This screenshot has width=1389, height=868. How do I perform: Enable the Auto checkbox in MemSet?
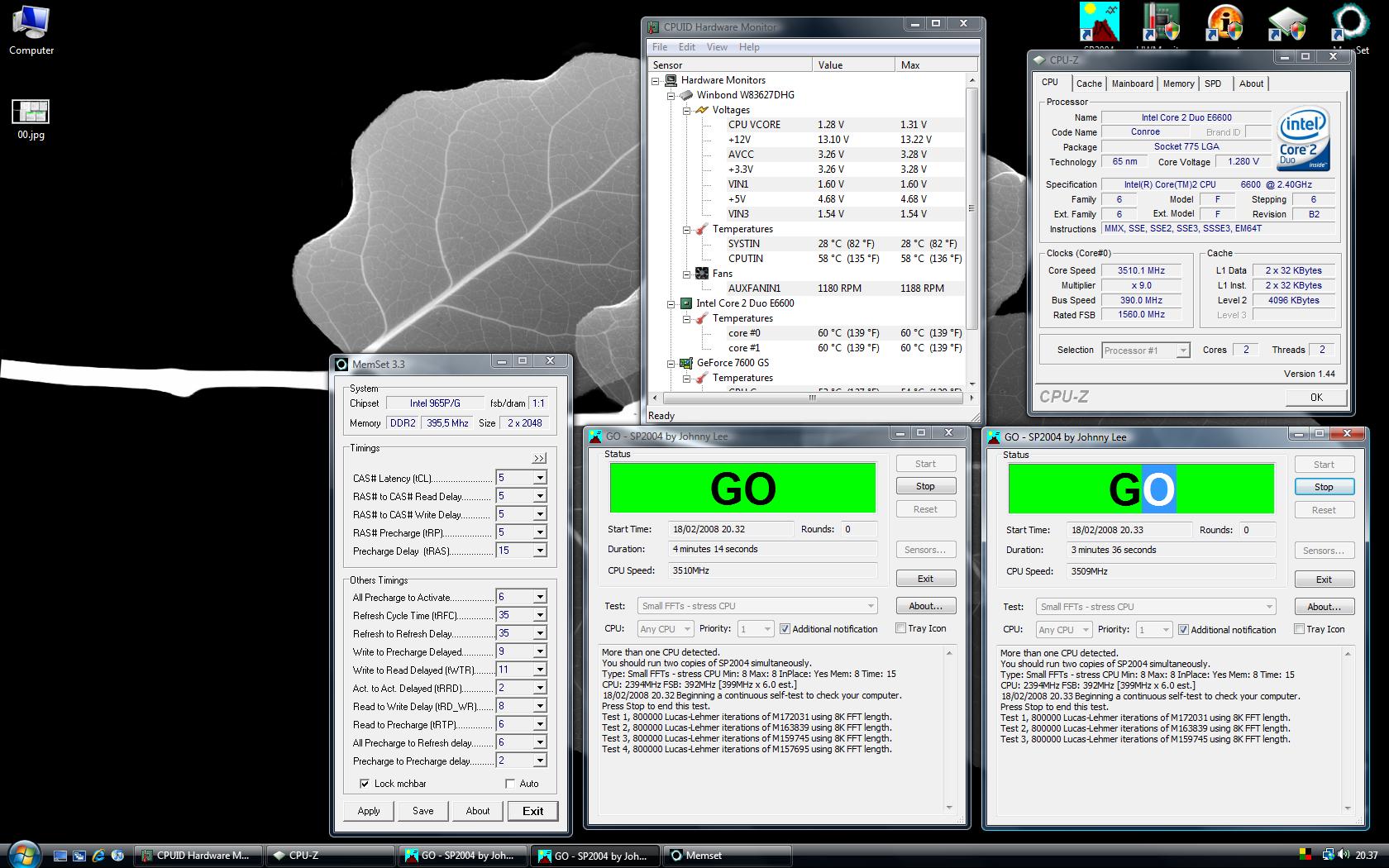pos(510,783)
